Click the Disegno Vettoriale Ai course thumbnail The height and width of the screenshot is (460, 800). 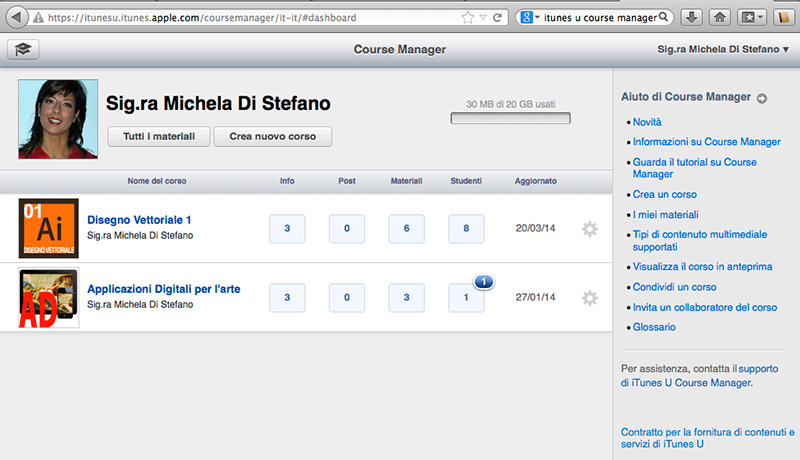click(x=48, y=228)
